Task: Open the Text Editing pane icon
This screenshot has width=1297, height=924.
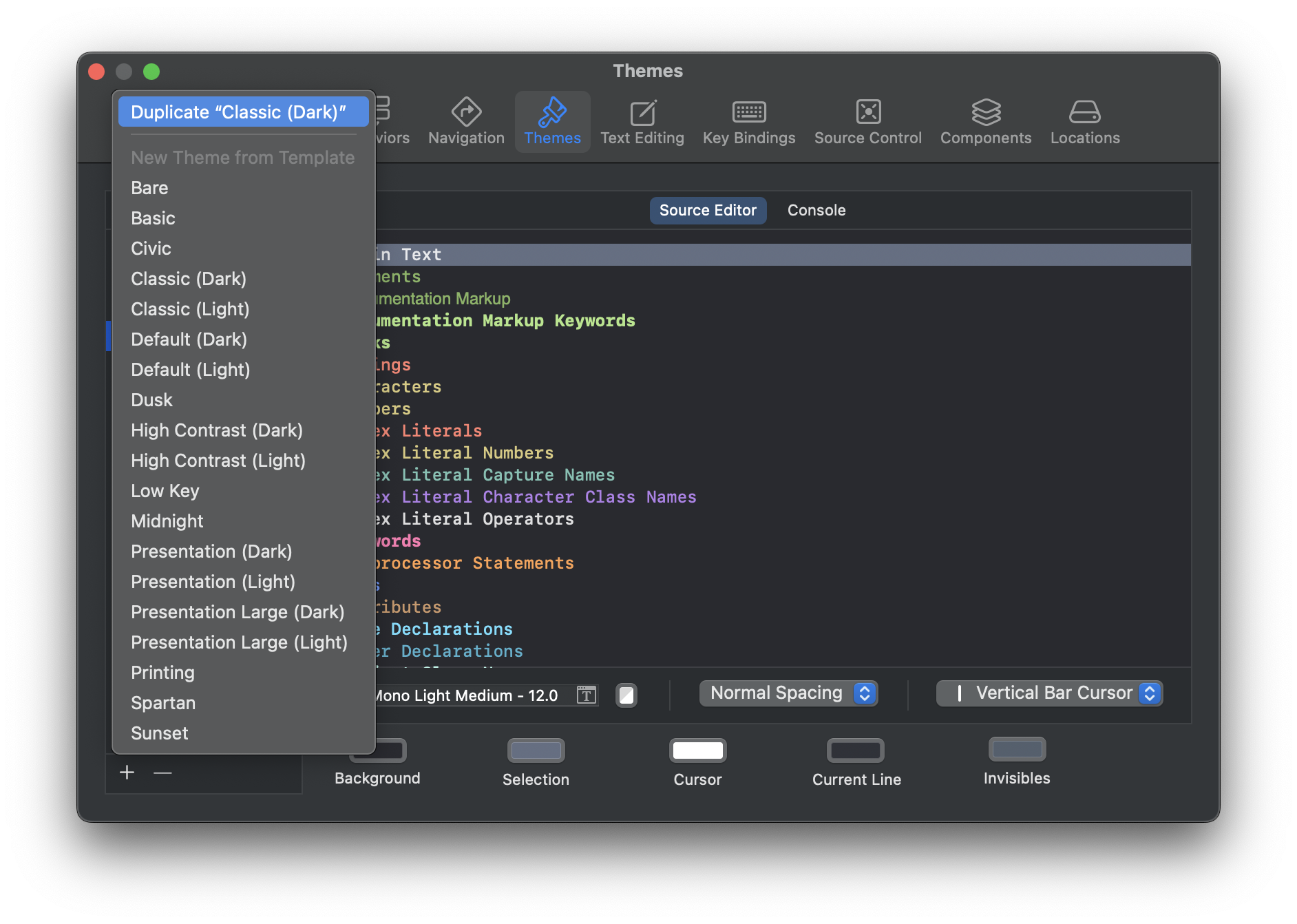Action: coord(642,112)
